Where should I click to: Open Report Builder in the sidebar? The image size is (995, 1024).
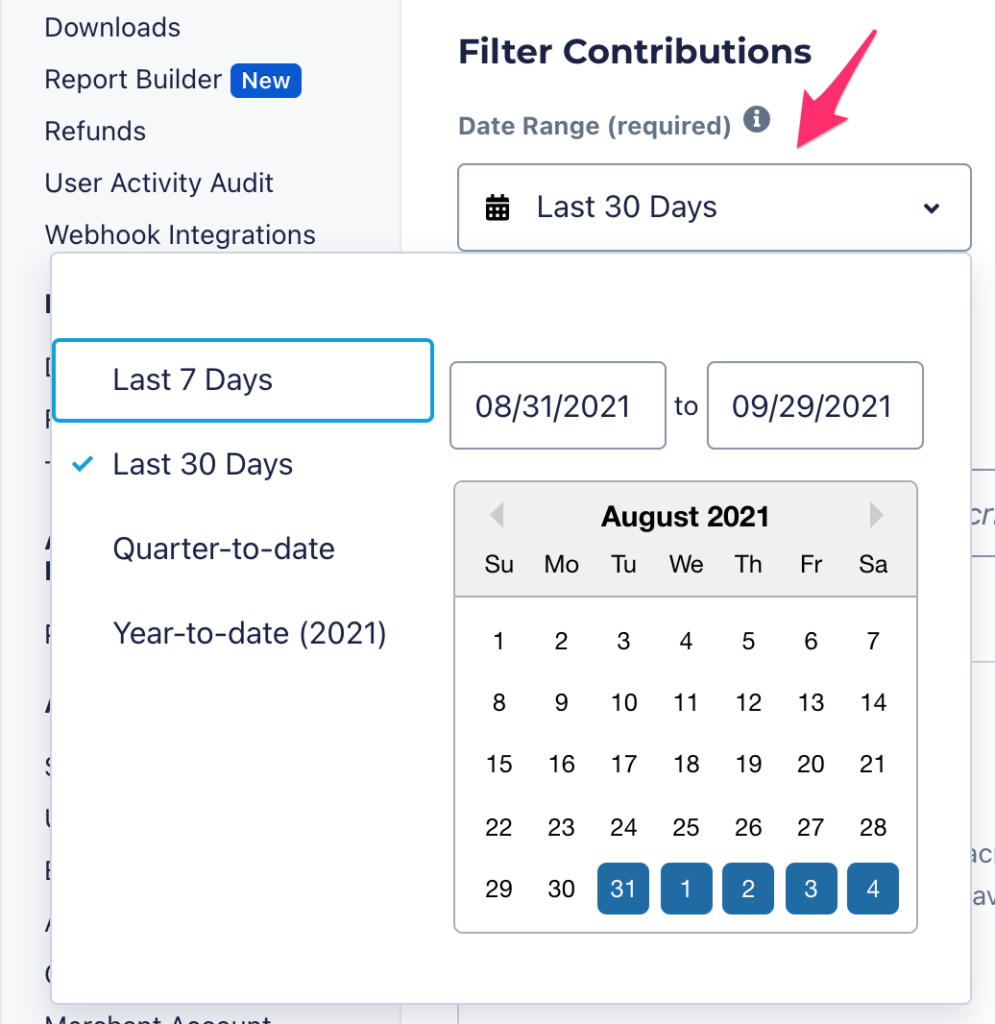point(133,80)
